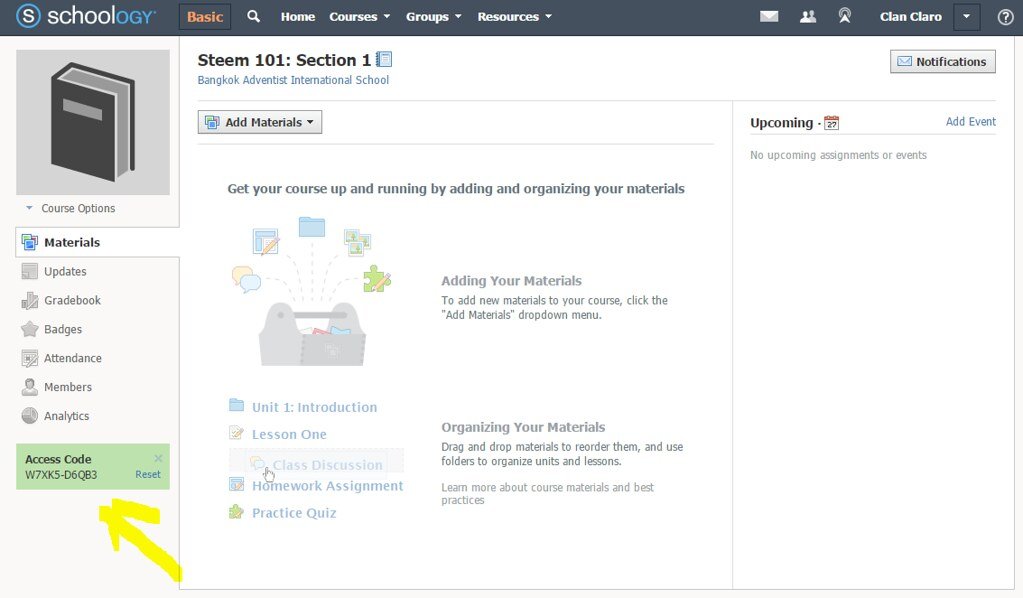Image resolution: width=1023 pixels, height=598 pixels.
Task: Open the notifications broadcast icon
Action: (844, 16)
